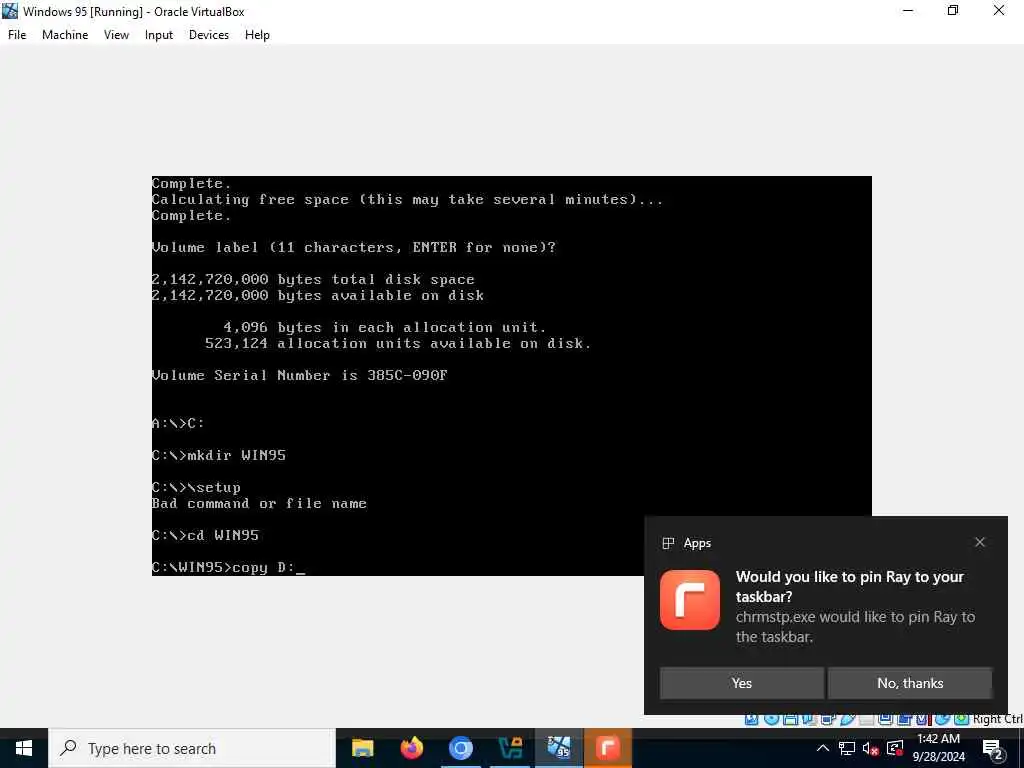Click the Volume Serial Number is 385C-090F line

point(300,376)
